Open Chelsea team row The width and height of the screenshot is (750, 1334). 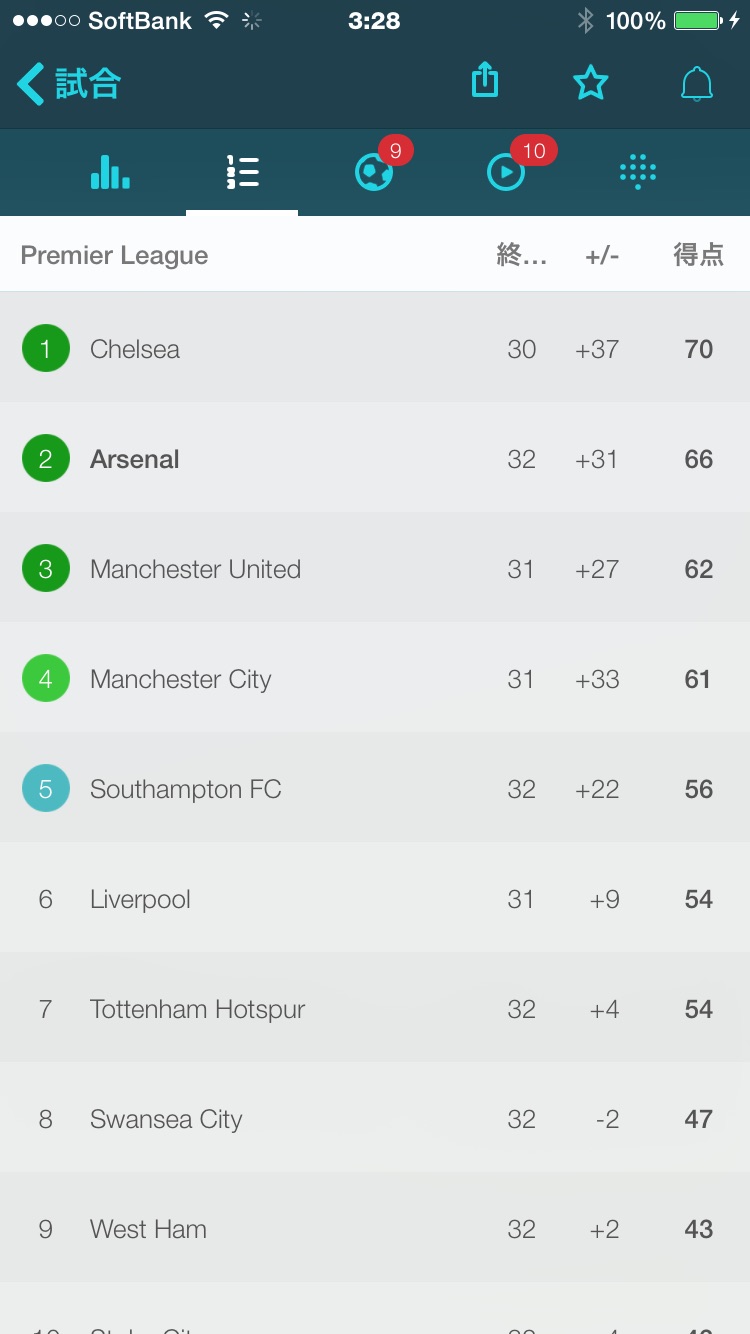(x=375, y=348)
